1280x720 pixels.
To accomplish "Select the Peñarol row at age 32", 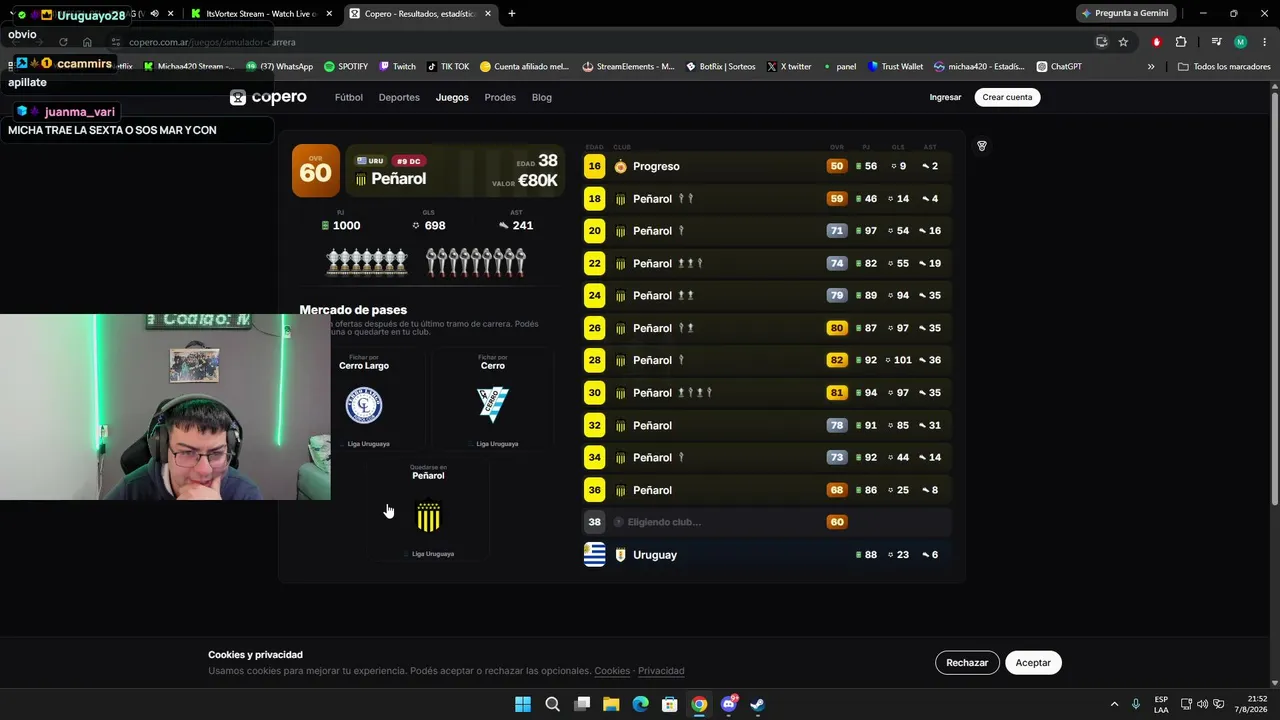I will tap(766, 425).
